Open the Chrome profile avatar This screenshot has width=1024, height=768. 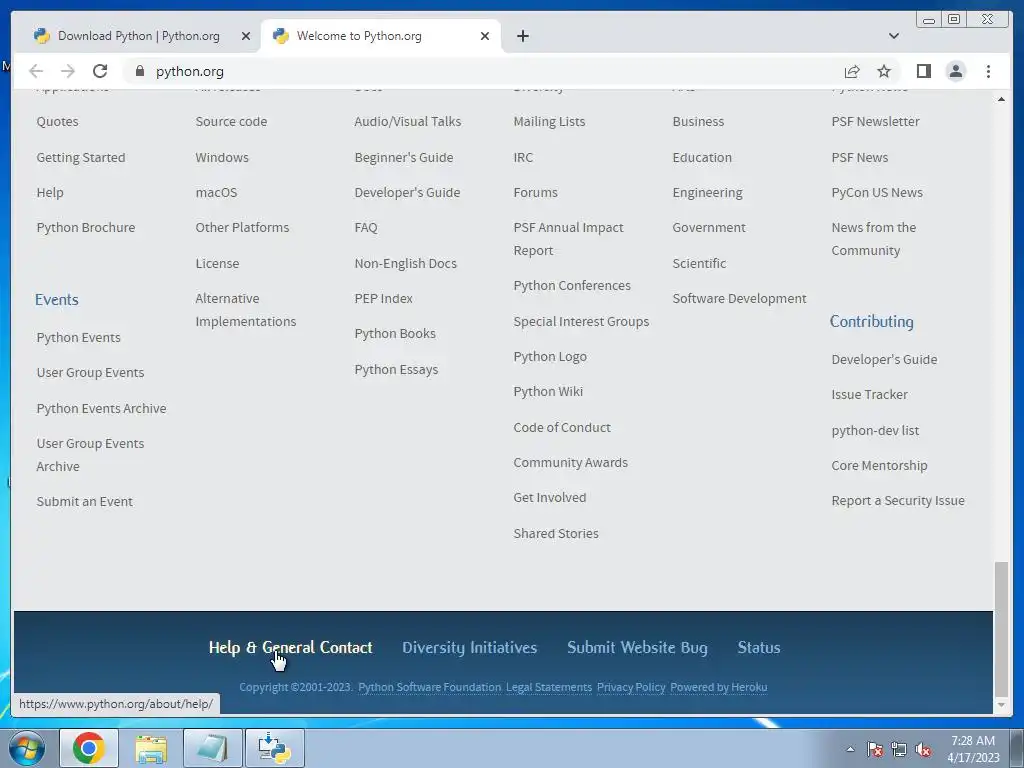coord(955,71)
